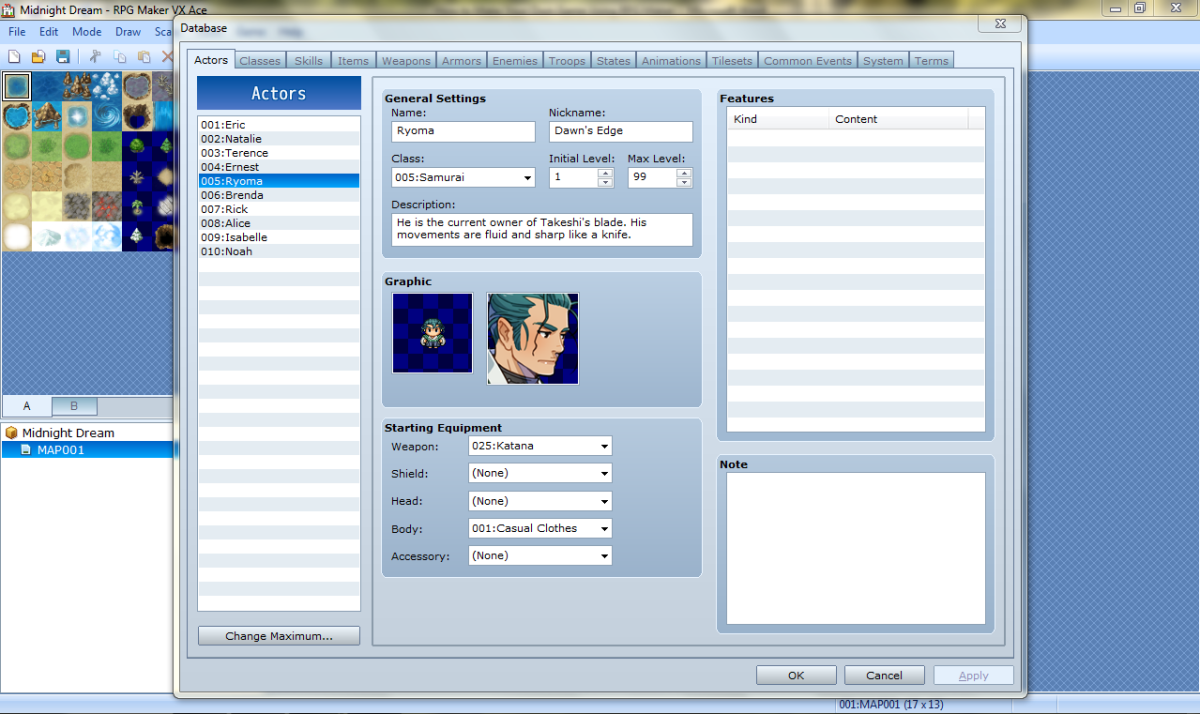Image resolution: width=1200 pixels, height=714 pixels.
Task: Expand the Weapon dropdown showing 025:Katana
Action: (540, 446)
